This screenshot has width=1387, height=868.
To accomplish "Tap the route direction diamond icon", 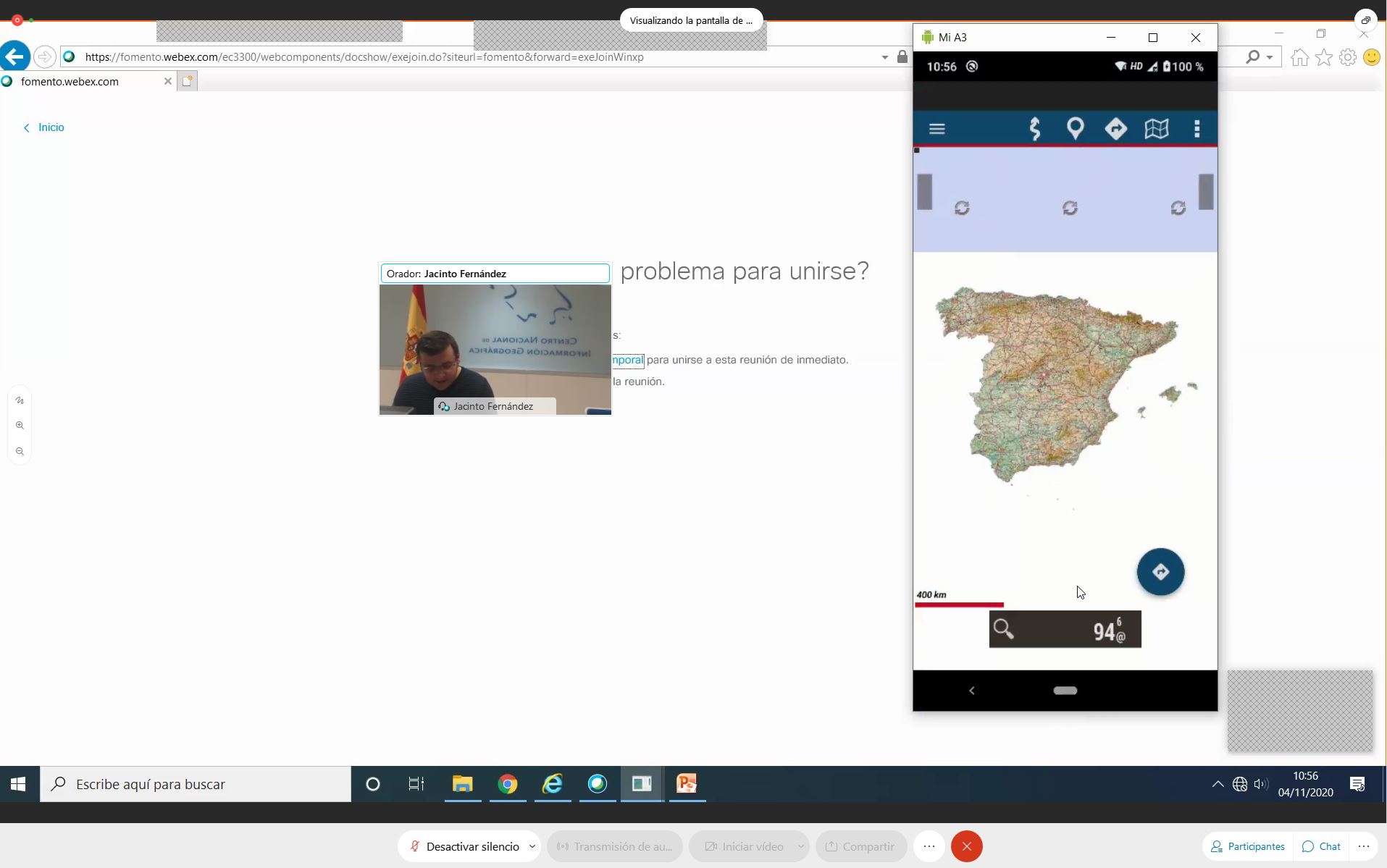I will click(1116, 129).
